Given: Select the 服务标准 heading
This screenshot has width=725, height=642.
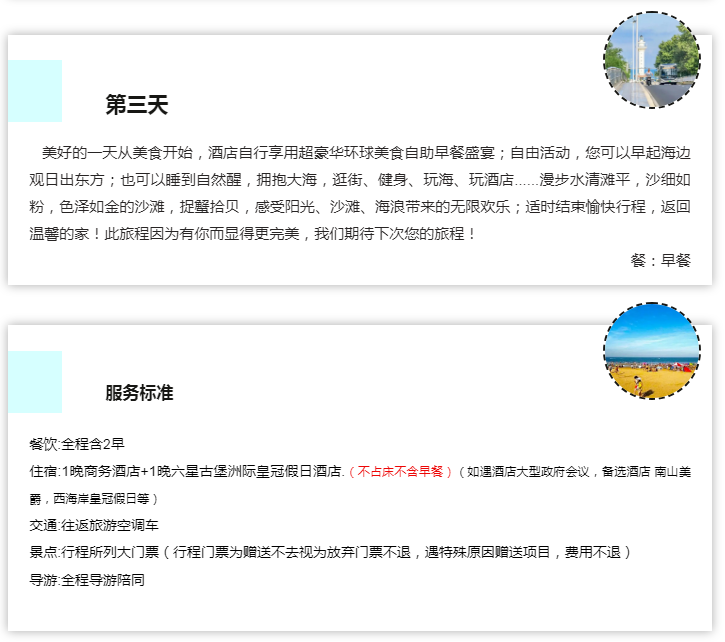Looking at the screenshot, I should click(139, 393).
